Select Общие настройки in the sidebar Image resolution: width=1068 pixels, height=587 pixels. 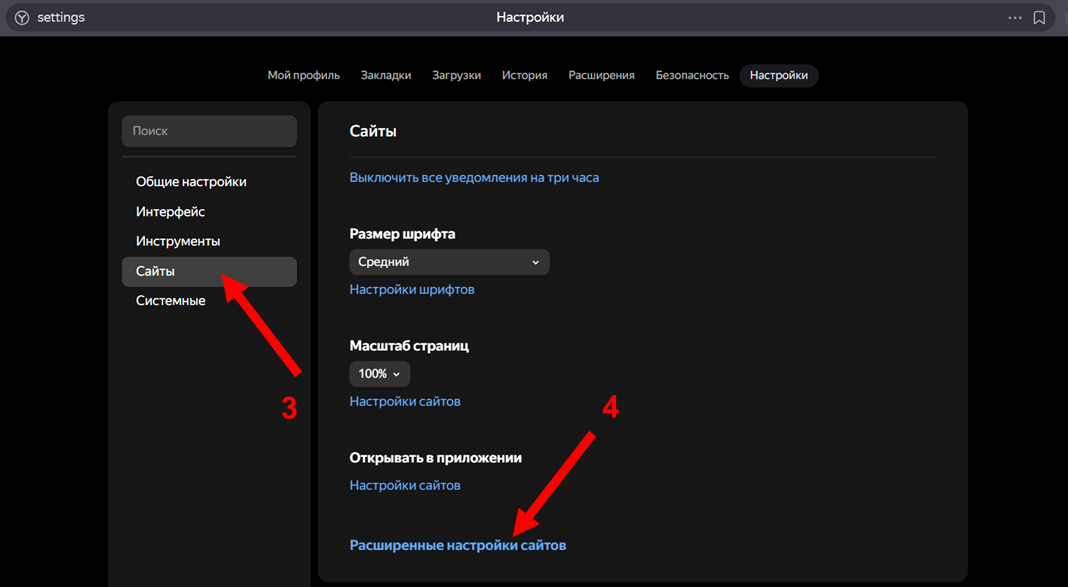191,182
